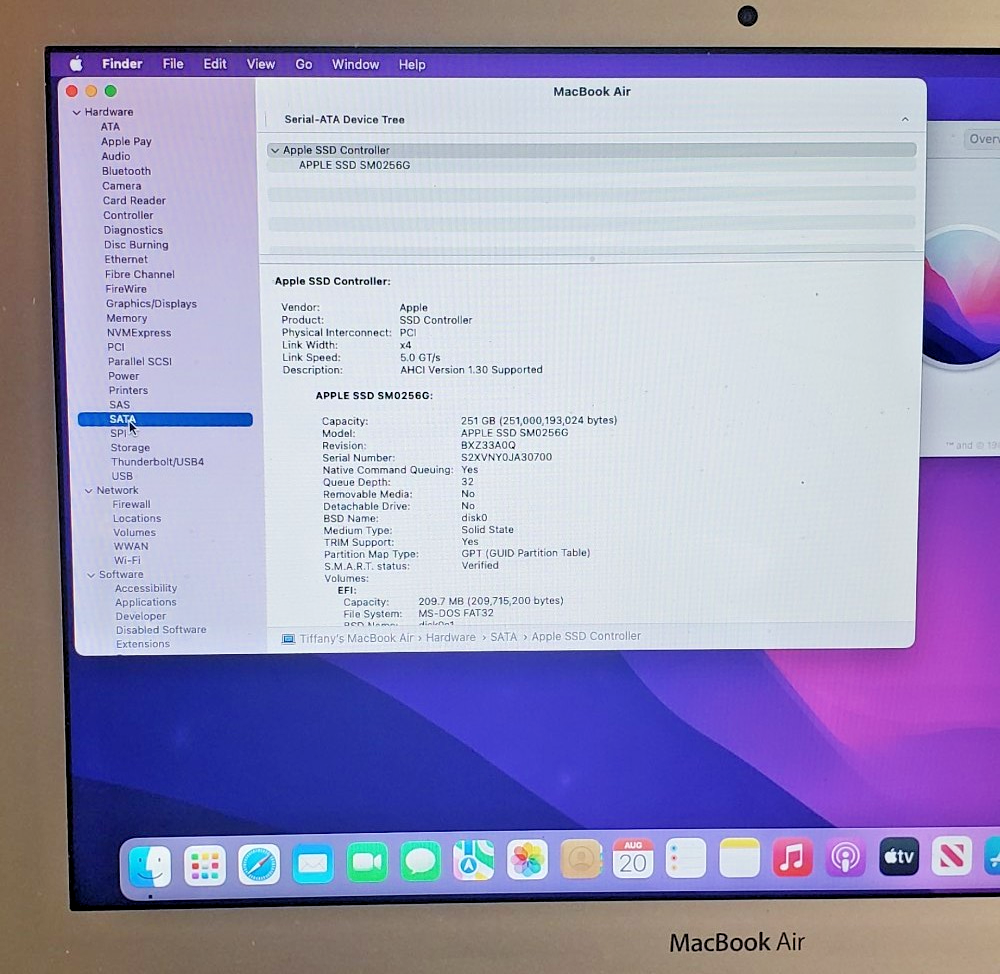
Task: Open the Apple menu
Action: coord(76,64)
